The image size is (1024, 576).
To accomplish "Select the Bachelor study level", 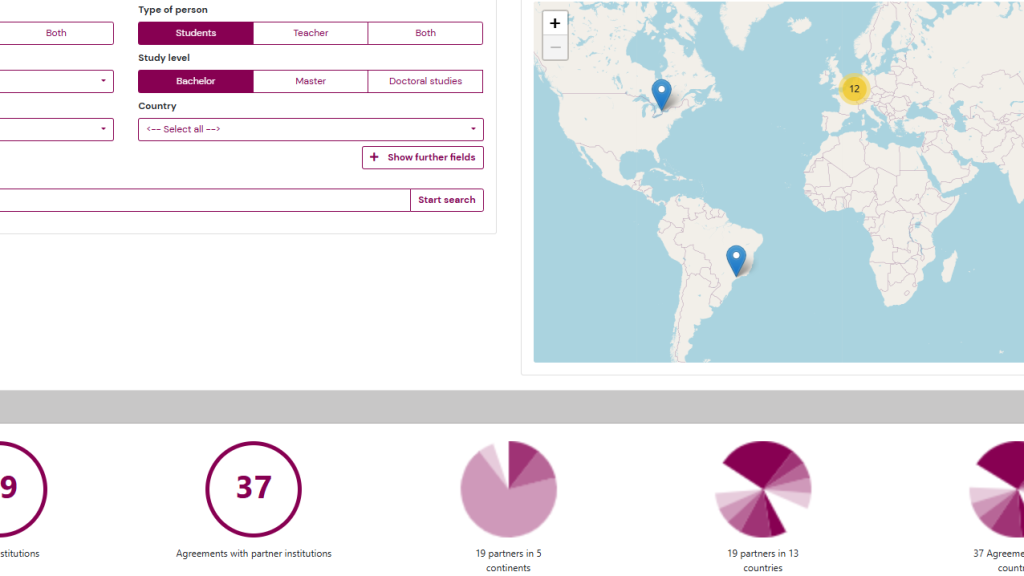I will [x=196, y=81].
